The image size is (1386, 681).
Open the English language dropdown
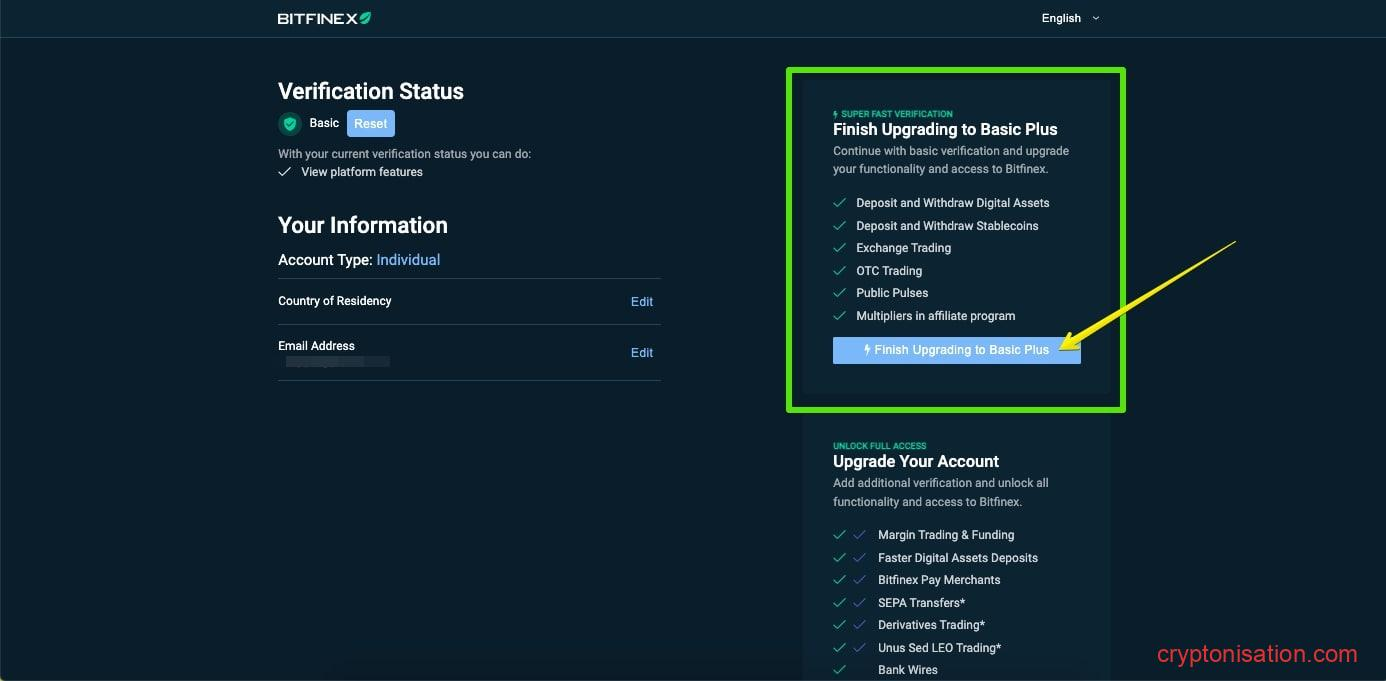[x=1061, y=18]
